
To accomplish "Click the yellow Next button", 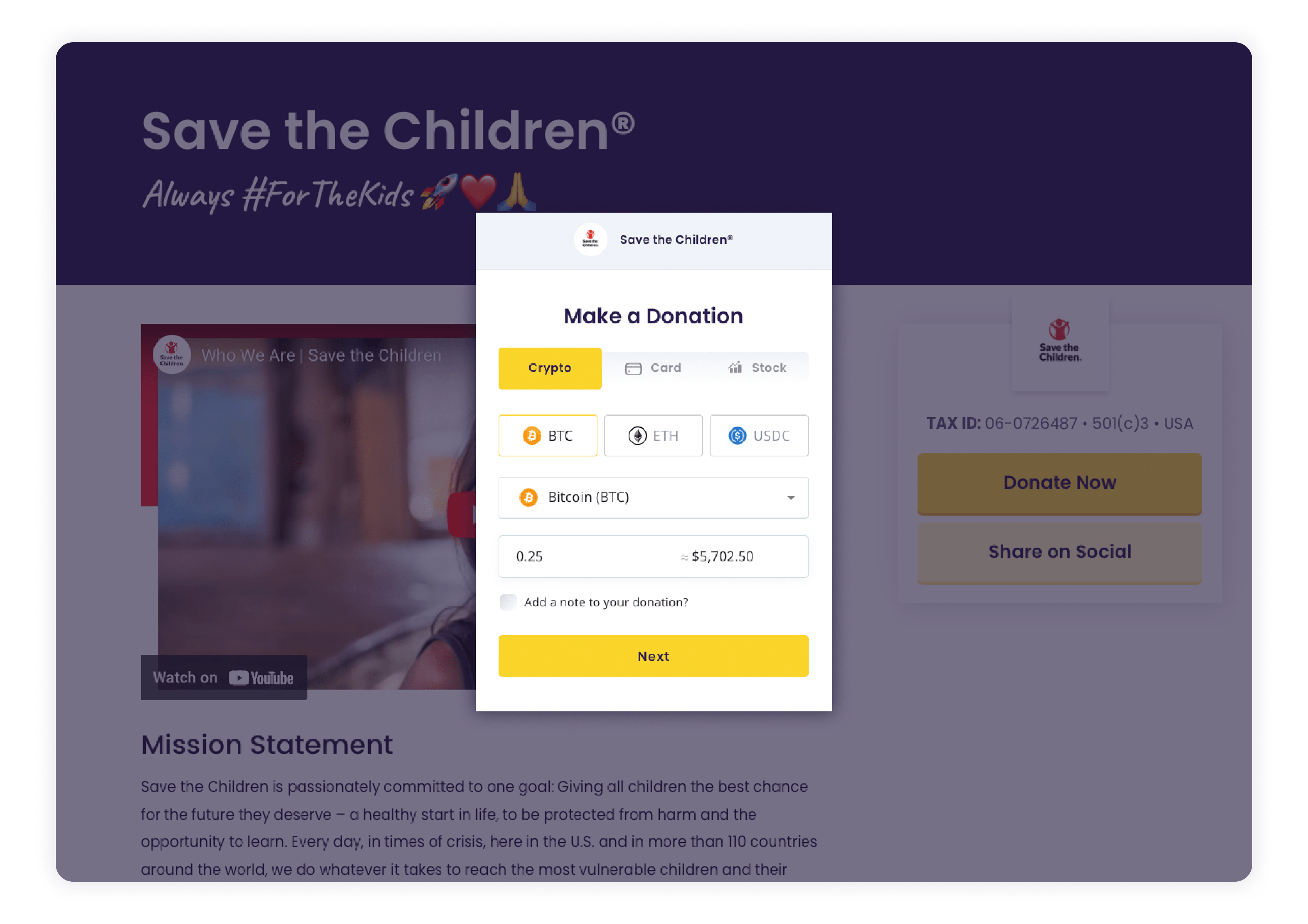I will [x=653, y=656].
